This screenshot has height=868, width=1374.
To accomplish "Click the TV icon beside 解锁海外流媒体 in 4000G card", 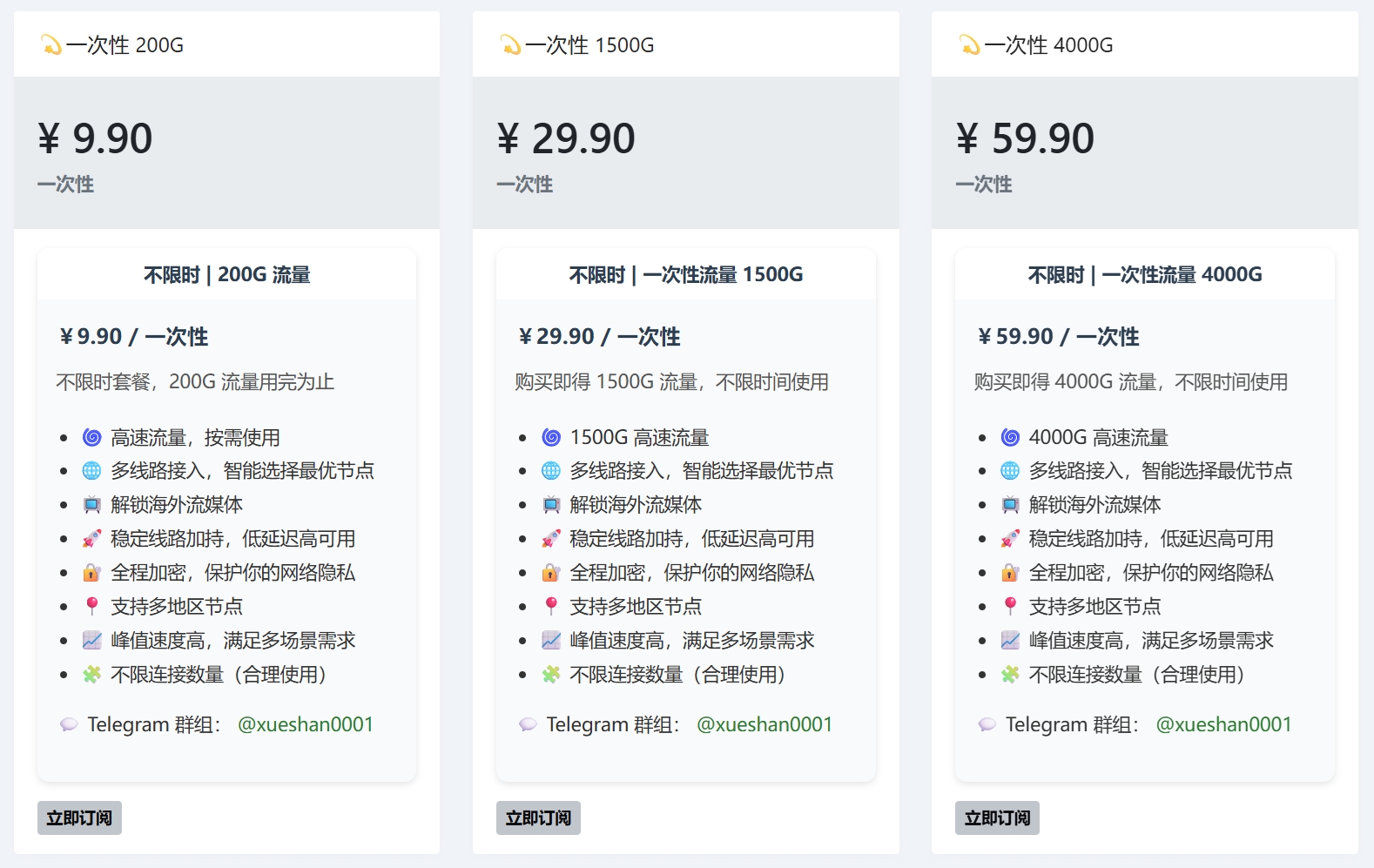I will point(1010,505).
